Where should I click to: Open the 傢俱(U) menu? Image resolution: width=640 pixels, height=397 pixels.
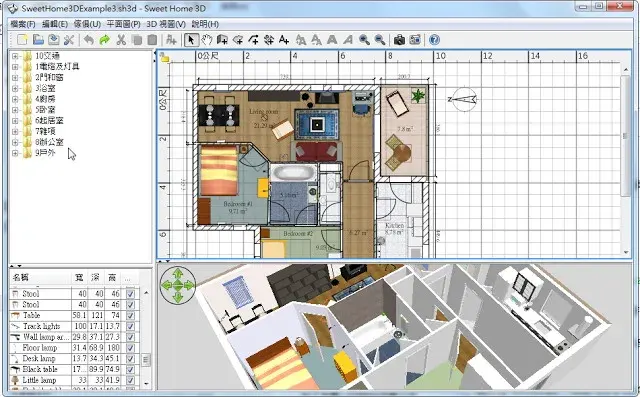tap(87, 24)
